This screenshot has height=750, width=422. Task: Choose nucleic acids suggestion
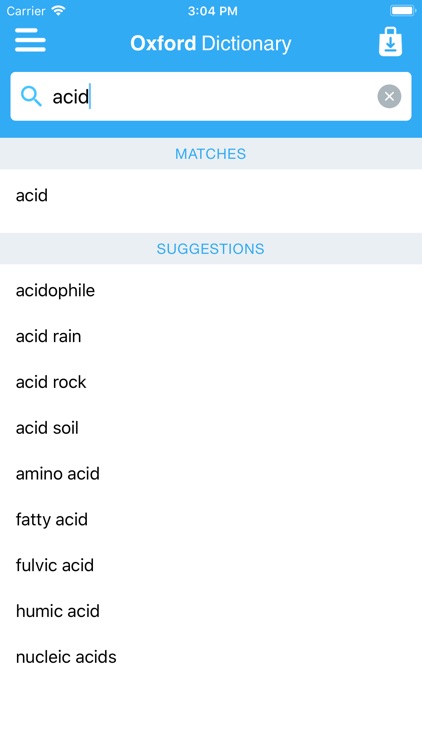(x=211, y=657)
